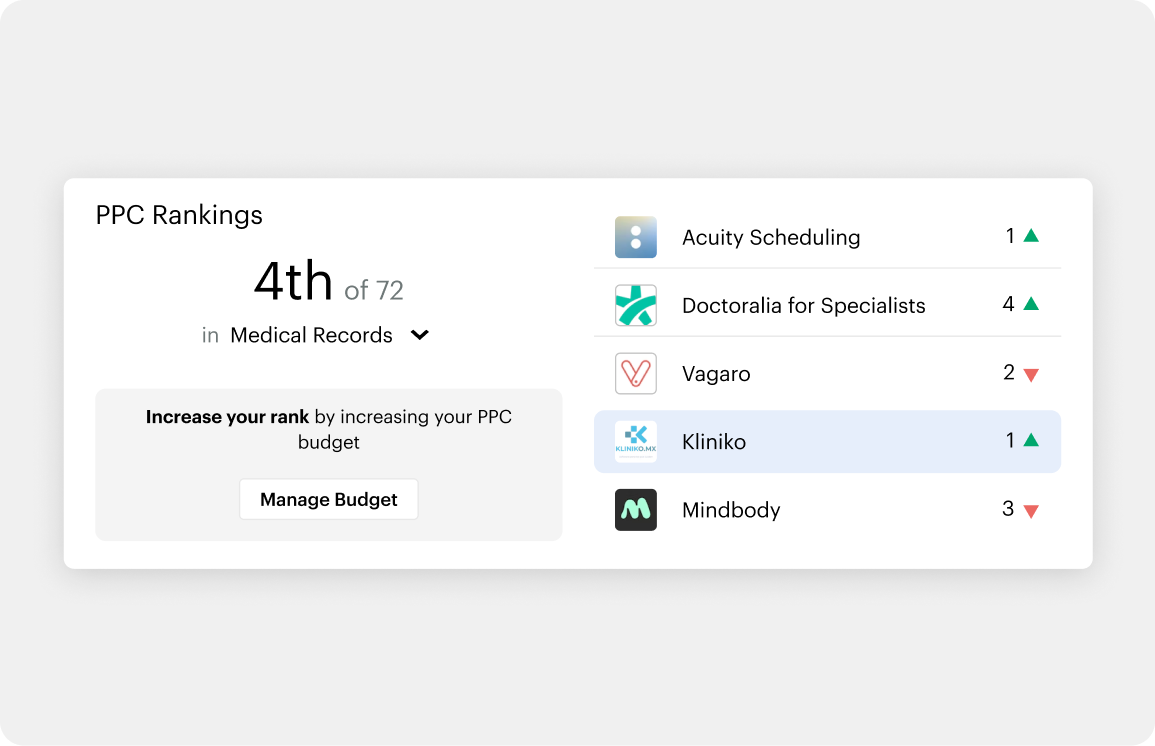Click the green up arrow beside Acuity Scheduling
1155x746 pixels.
pyautogui.click(x=1031, y=236)
